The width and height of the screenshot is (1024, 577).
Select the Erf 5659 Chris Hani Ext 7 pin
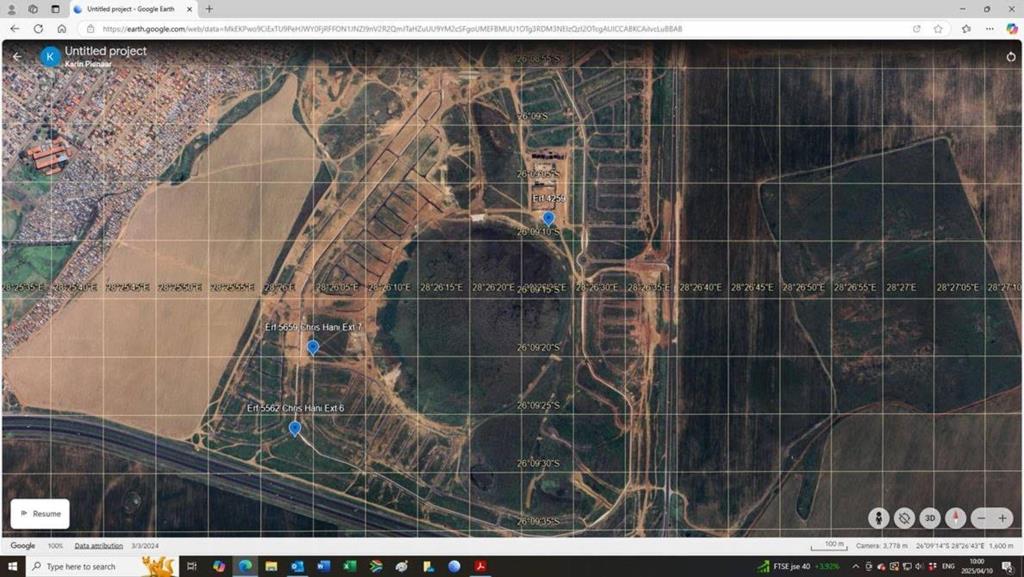point(313,347)
